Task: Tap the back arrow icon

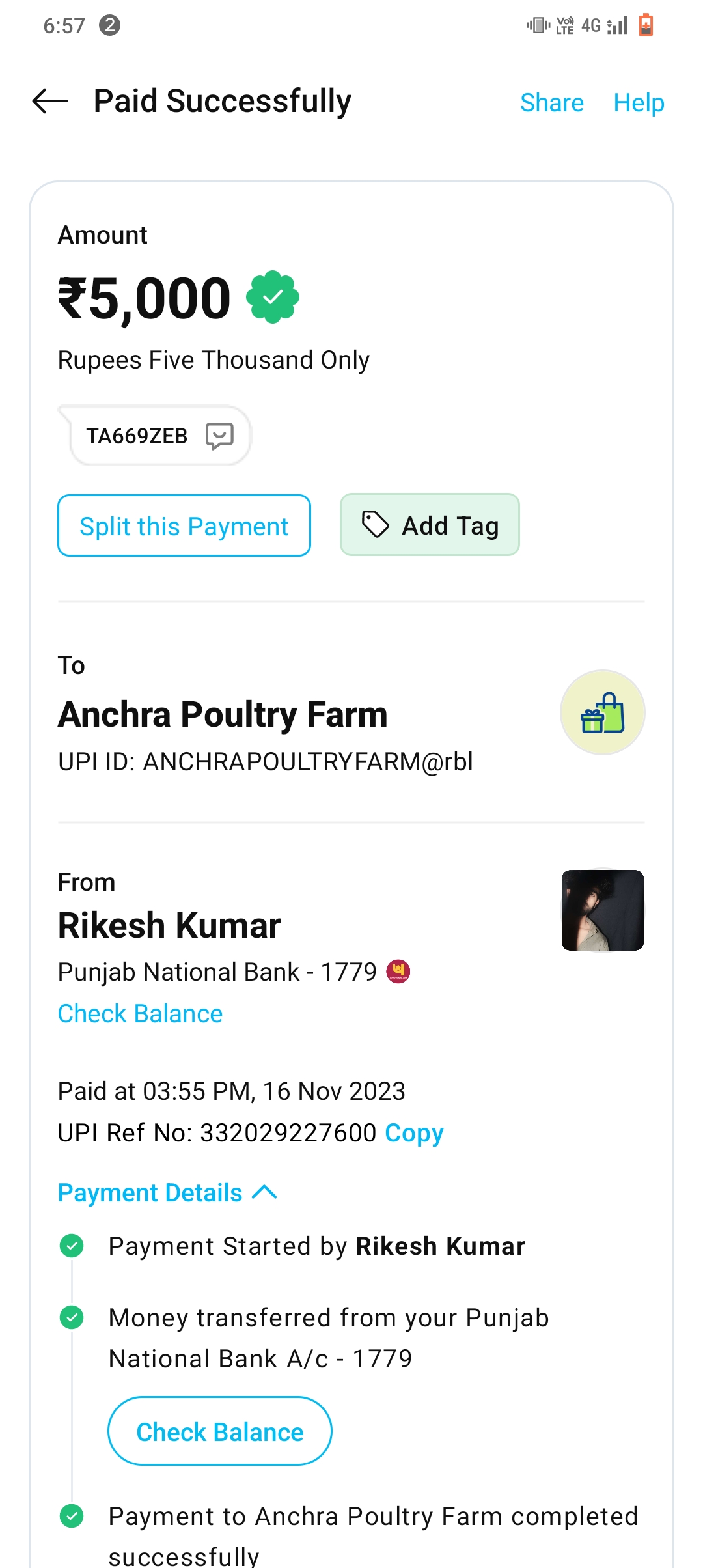Action: [x=50, y=102]
